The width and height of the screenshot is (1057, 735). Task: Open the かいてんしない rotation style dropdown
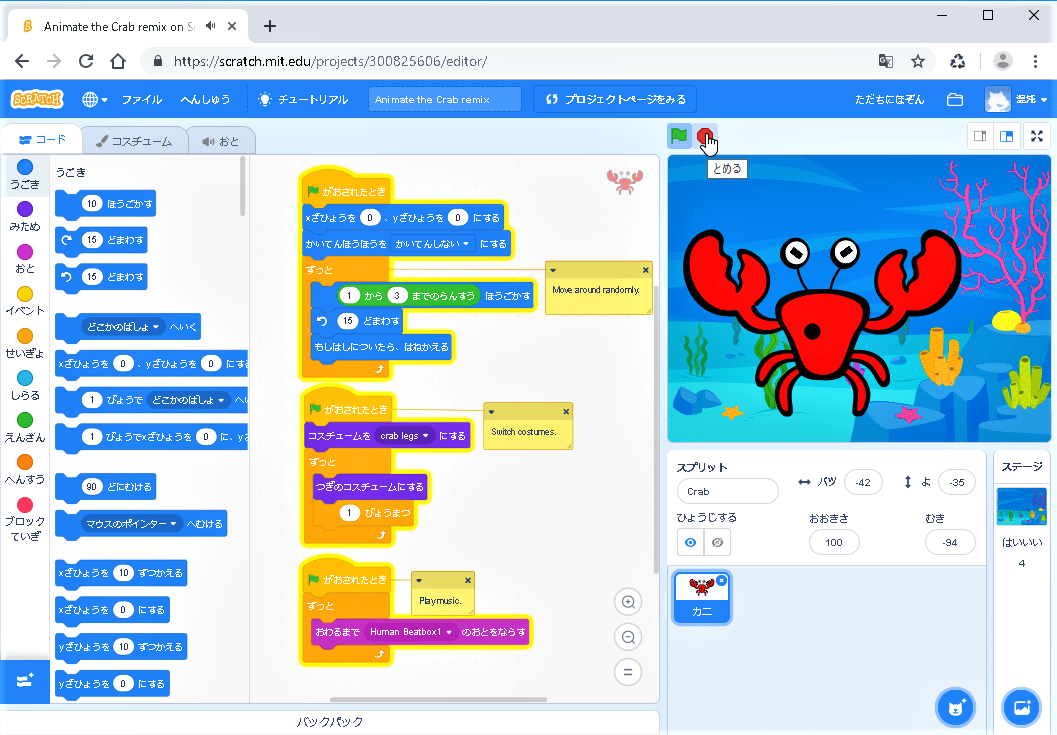point(432,243)
